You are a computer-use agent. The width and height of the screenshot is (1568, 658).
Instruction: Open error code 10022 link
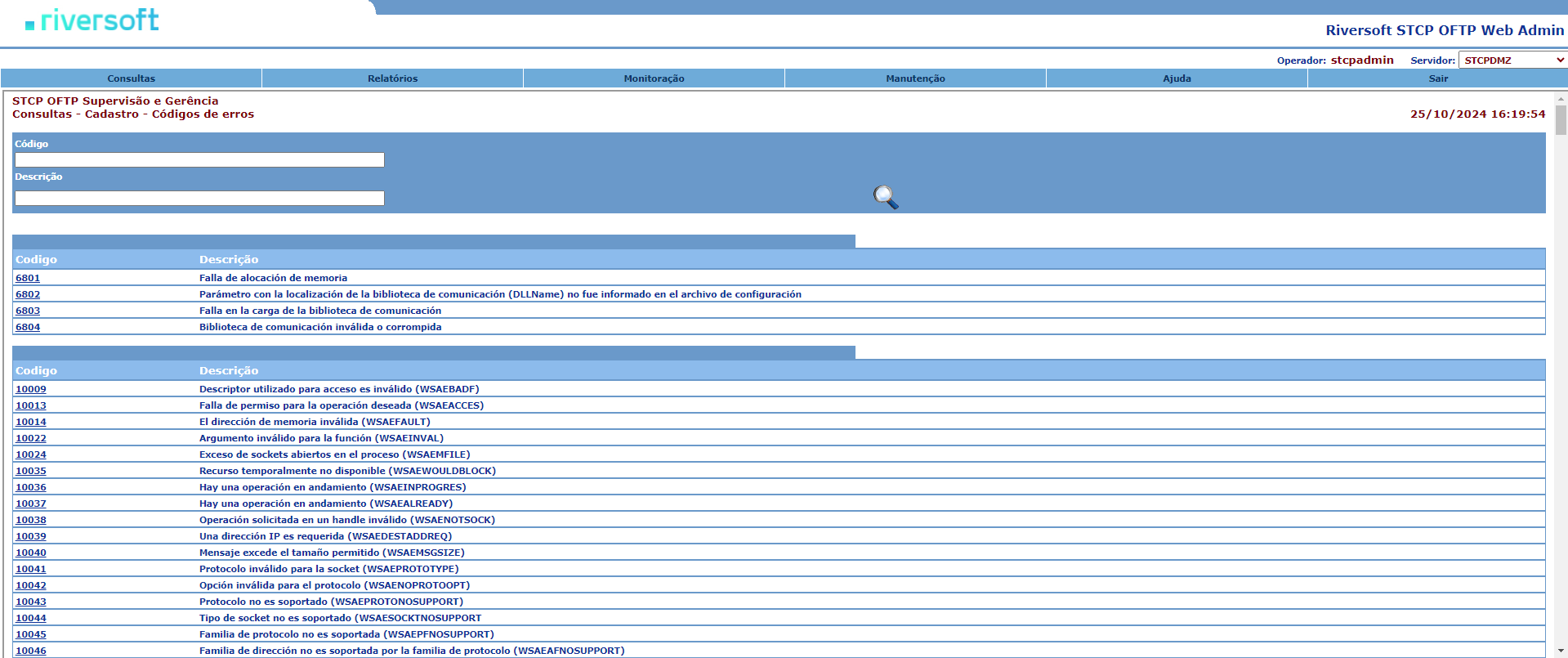point(31,438)
